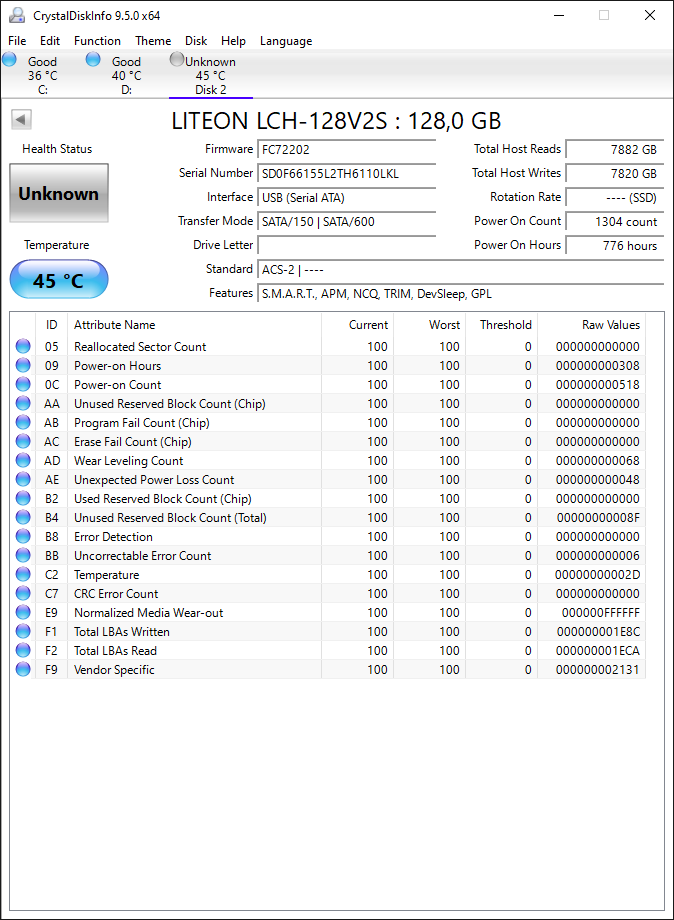Image resolution: width=674 pixels, height=920 pixels.
Task: Click the status icon for Total LBAs Read
Action: [23, 650]
